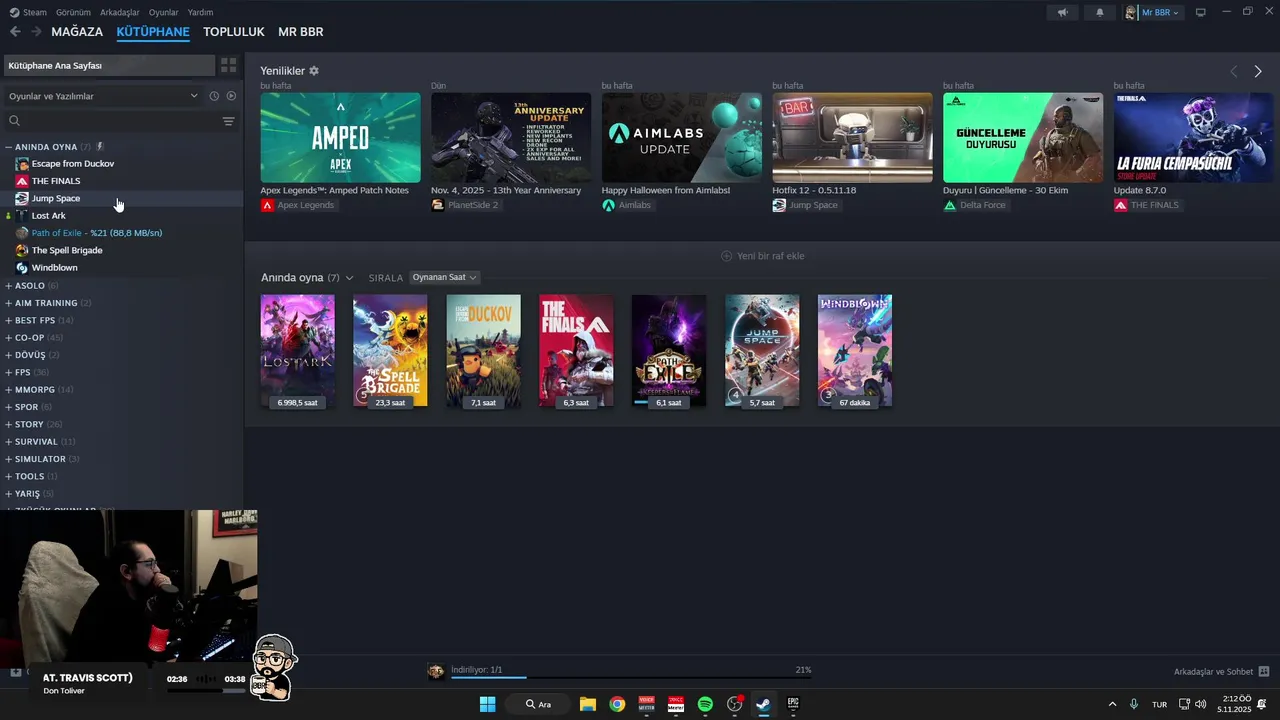Image resolution: width=1280 pixels, height=720 pixels.
Task: Open Google Chrome from taskbar
Action: tap(617, 704)
